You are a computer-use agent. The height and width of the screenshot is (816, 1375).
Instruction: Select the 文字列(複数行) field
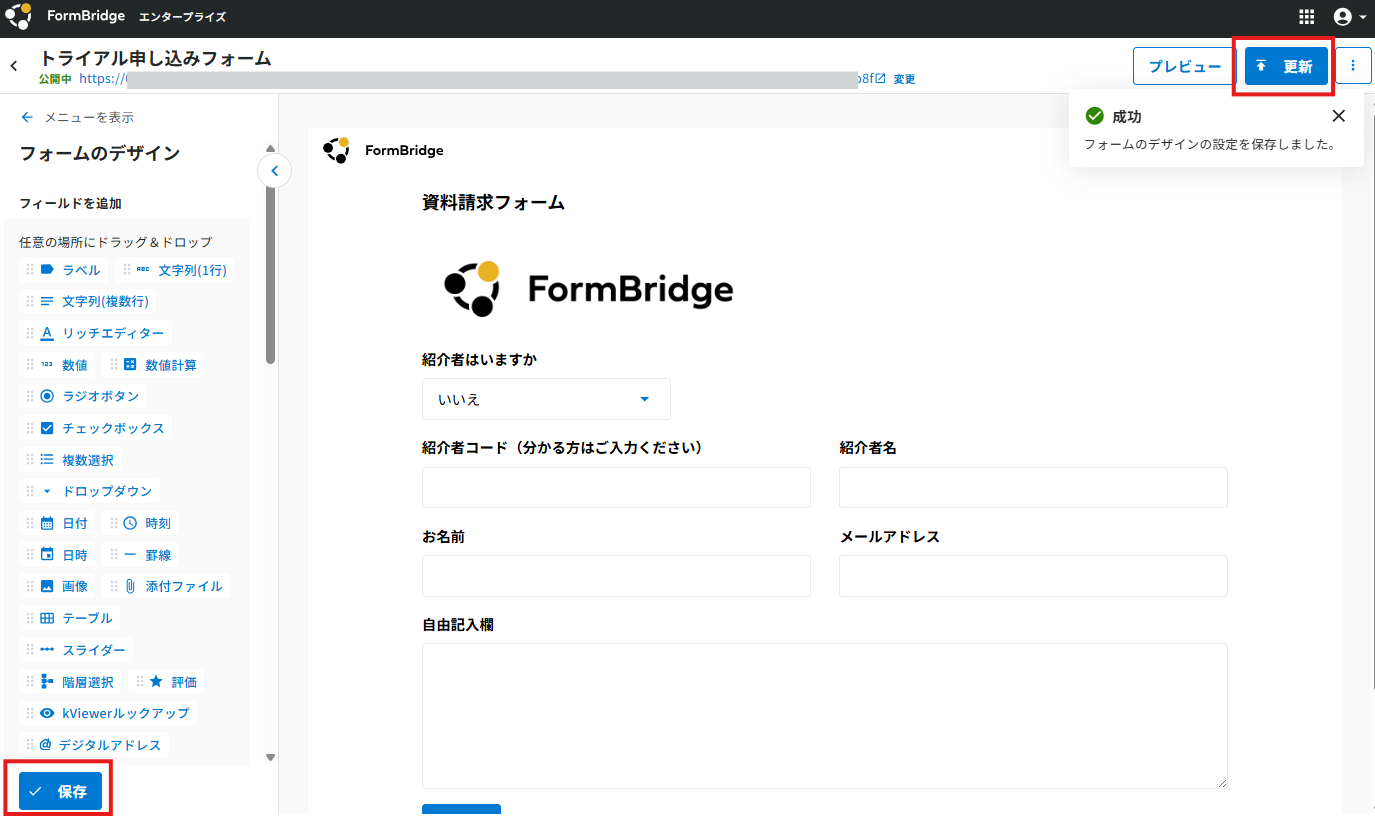pos(88,301)
